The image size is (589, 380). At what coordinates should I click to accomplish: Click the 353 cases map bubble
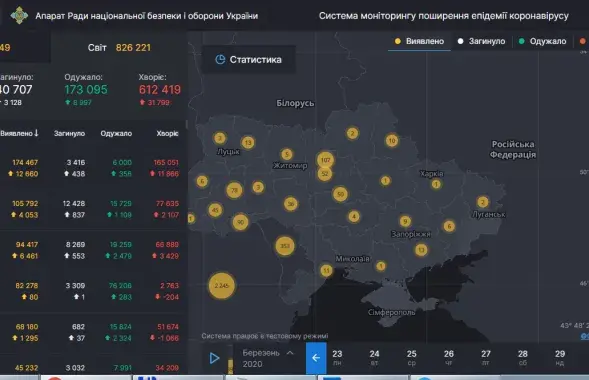point(285,246)
